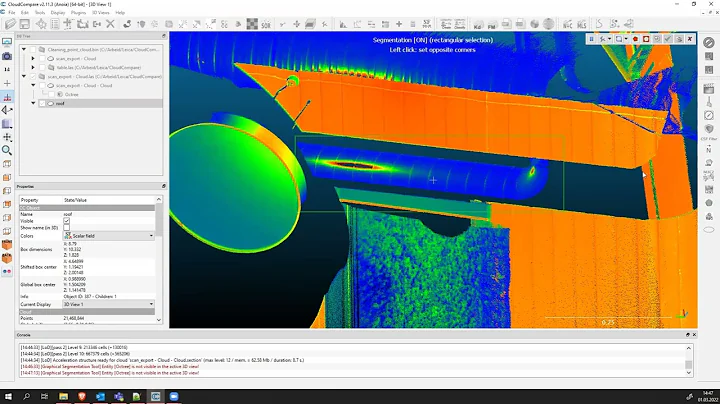Image resolution: width=720 pixels, height=404 pixels.
Task: Toggle checkbox for table.las entry
Action: pyautogui.click(x=42, y=67)
